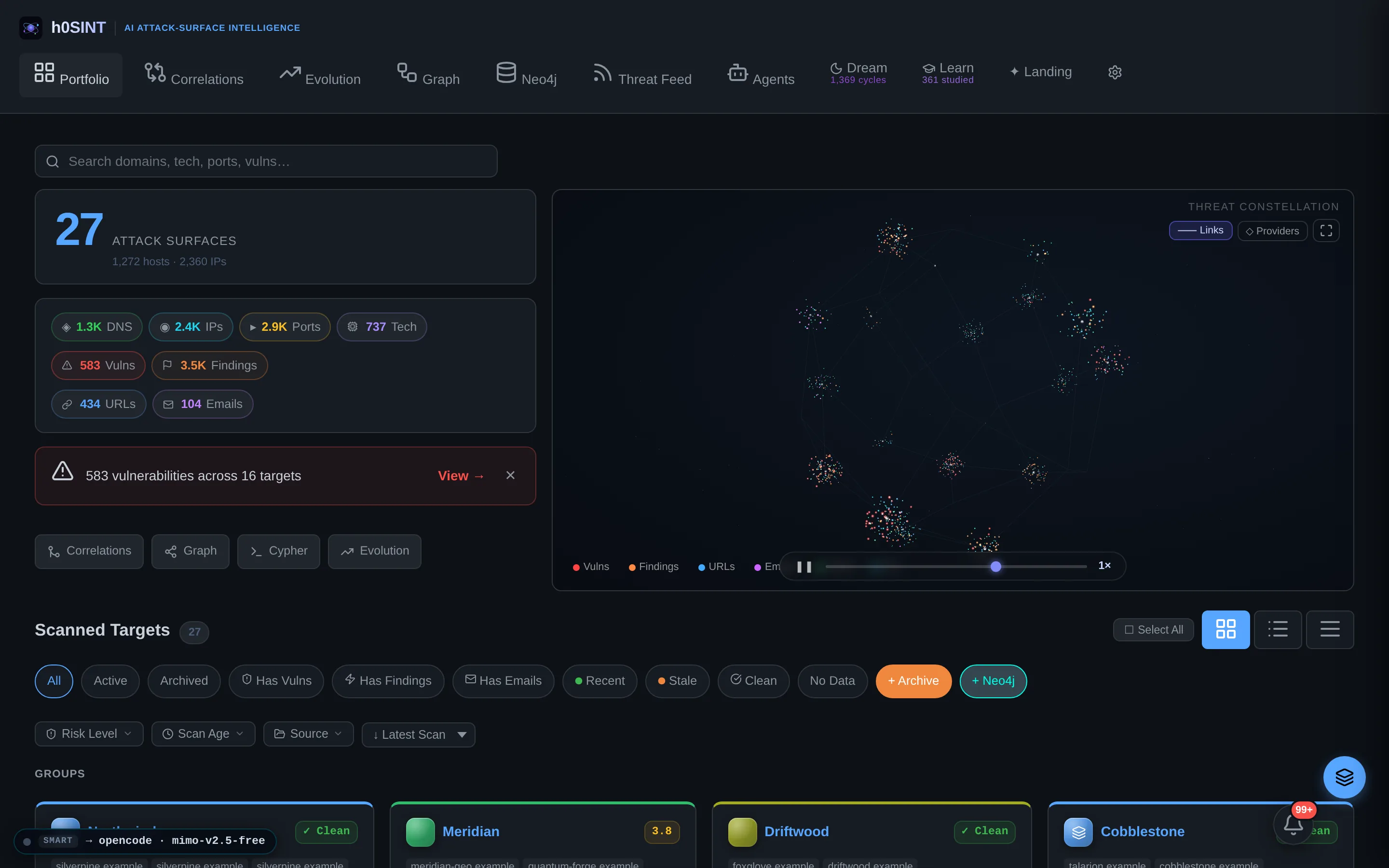This screenshot has height=868, width=1389.
Task: Click the + Neo4j button
Action: 993,681
